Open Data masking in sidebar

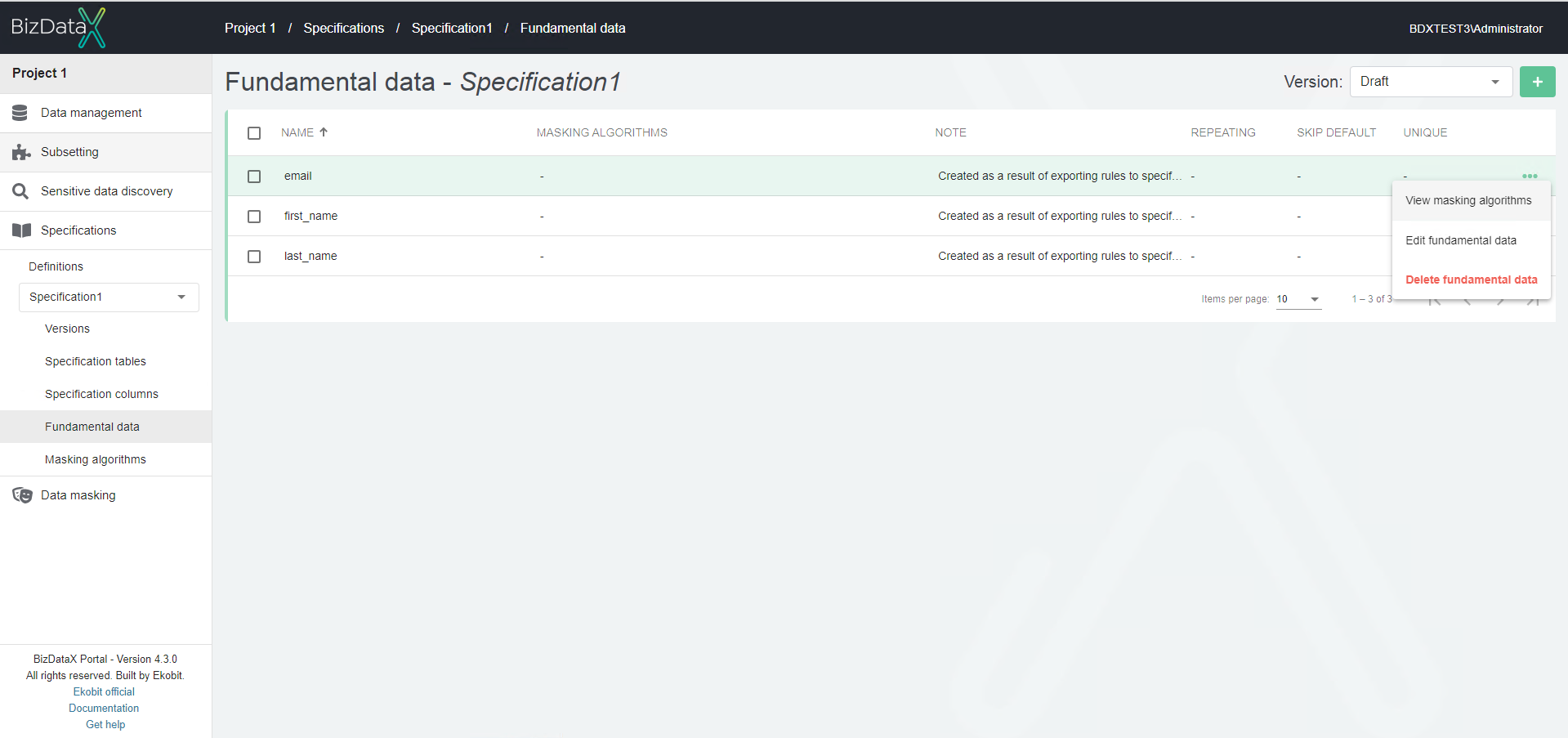105,495
